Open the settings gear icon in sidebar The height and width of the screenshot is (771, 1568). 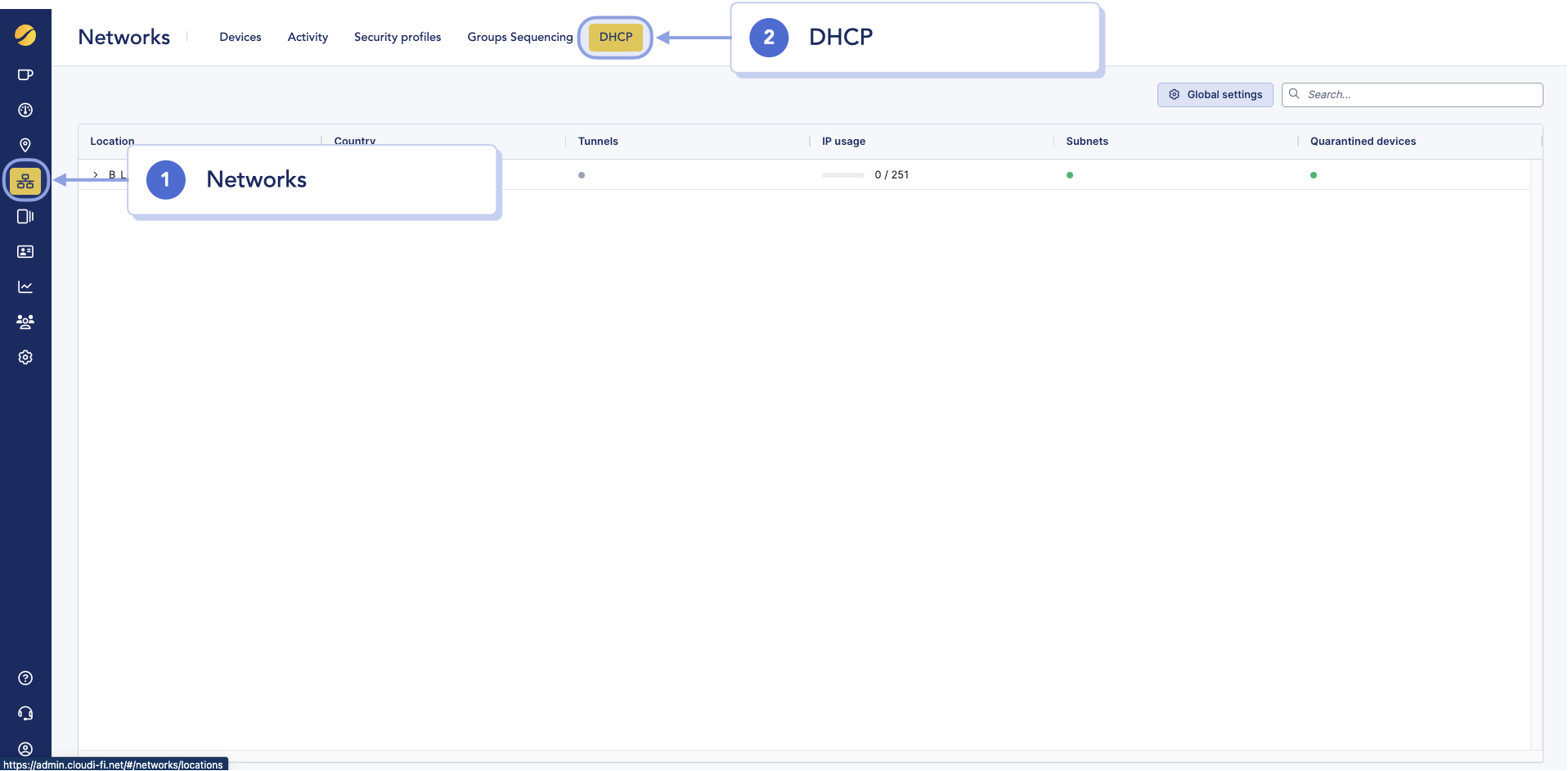click(25, 358)
